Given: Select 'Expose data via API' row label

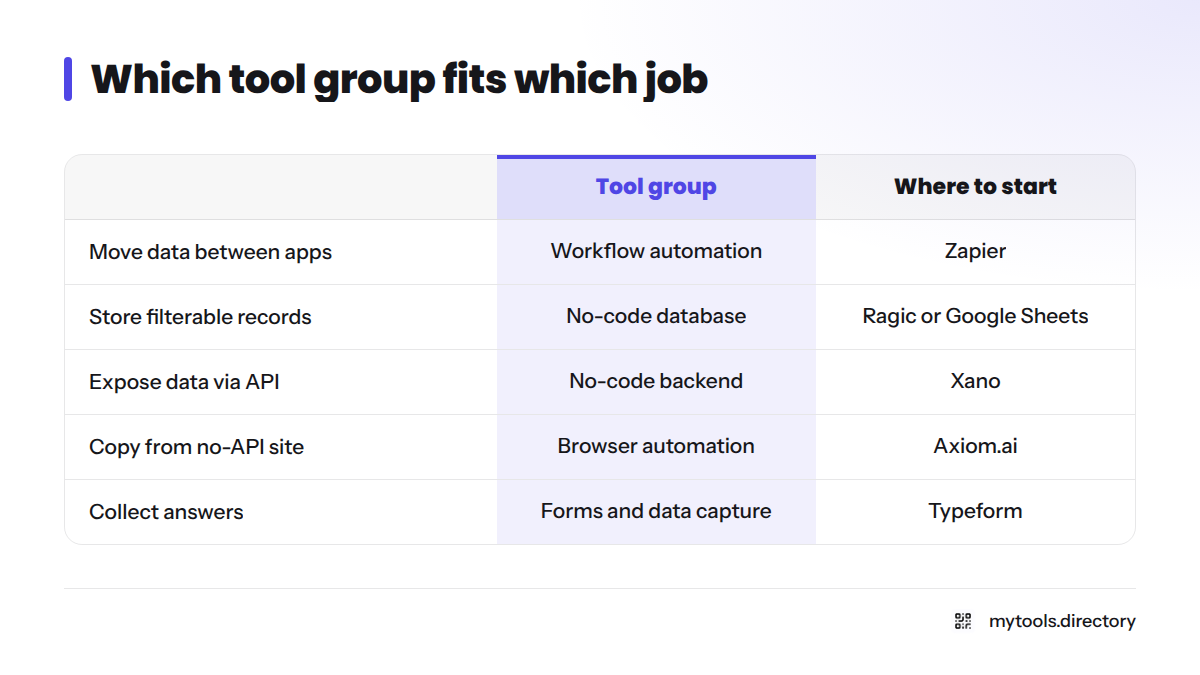Looking at the screenshot, I should (x=184, y=382).
